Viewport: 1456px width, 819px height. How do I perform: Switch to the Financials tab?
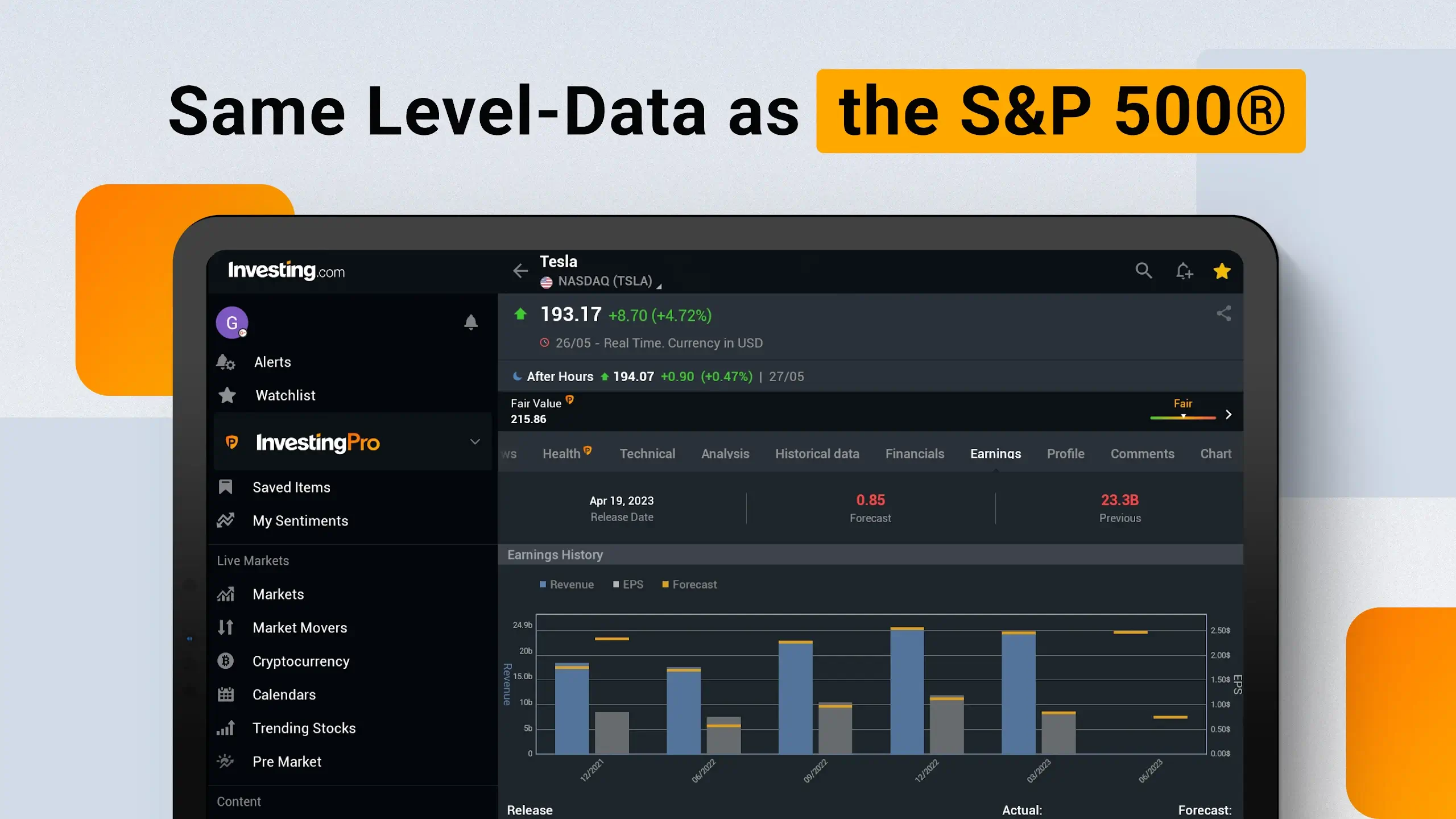(x=915, y=453)
